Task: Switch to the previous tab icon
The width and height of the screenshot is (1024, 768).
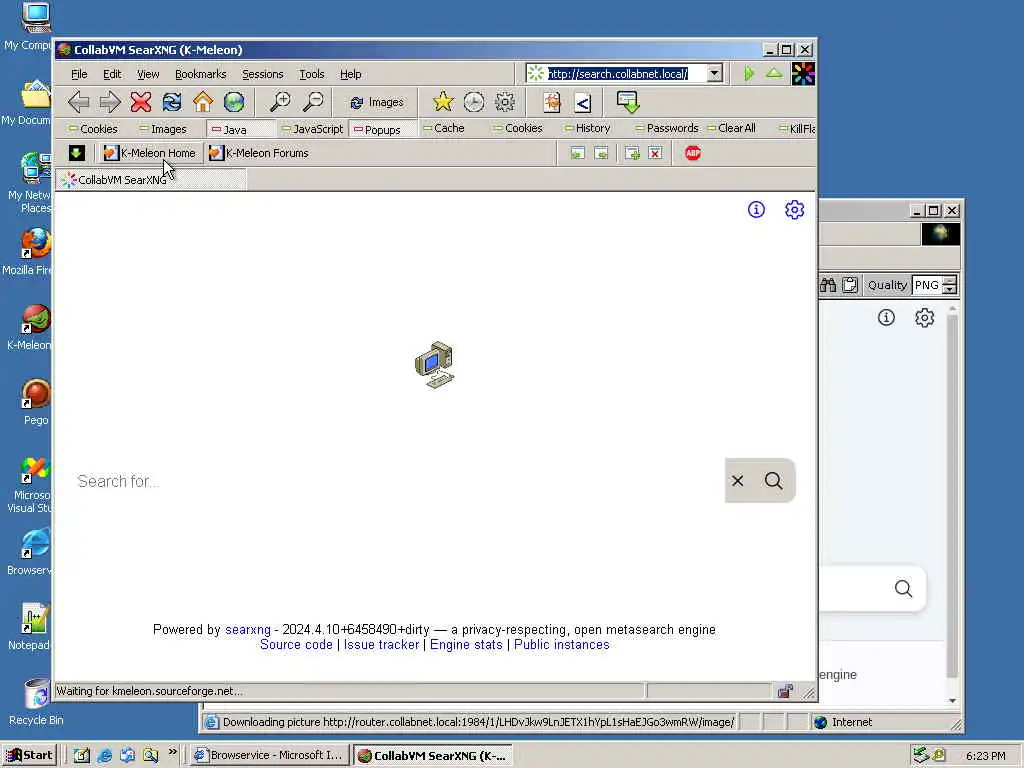Action: (577, 153)
